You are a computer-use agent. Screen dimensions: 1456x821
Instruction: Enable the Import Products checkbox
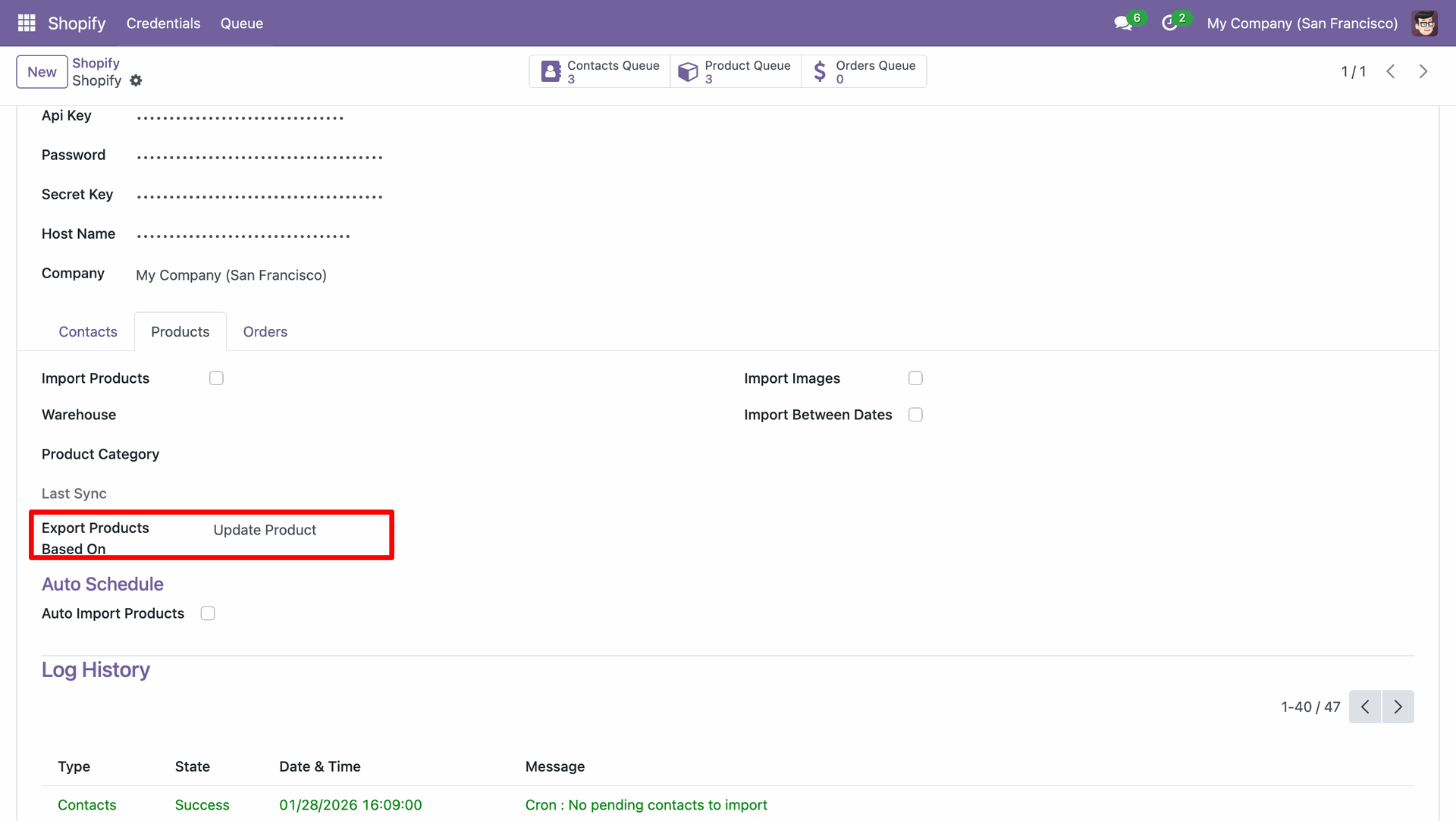tap(216, 378)
